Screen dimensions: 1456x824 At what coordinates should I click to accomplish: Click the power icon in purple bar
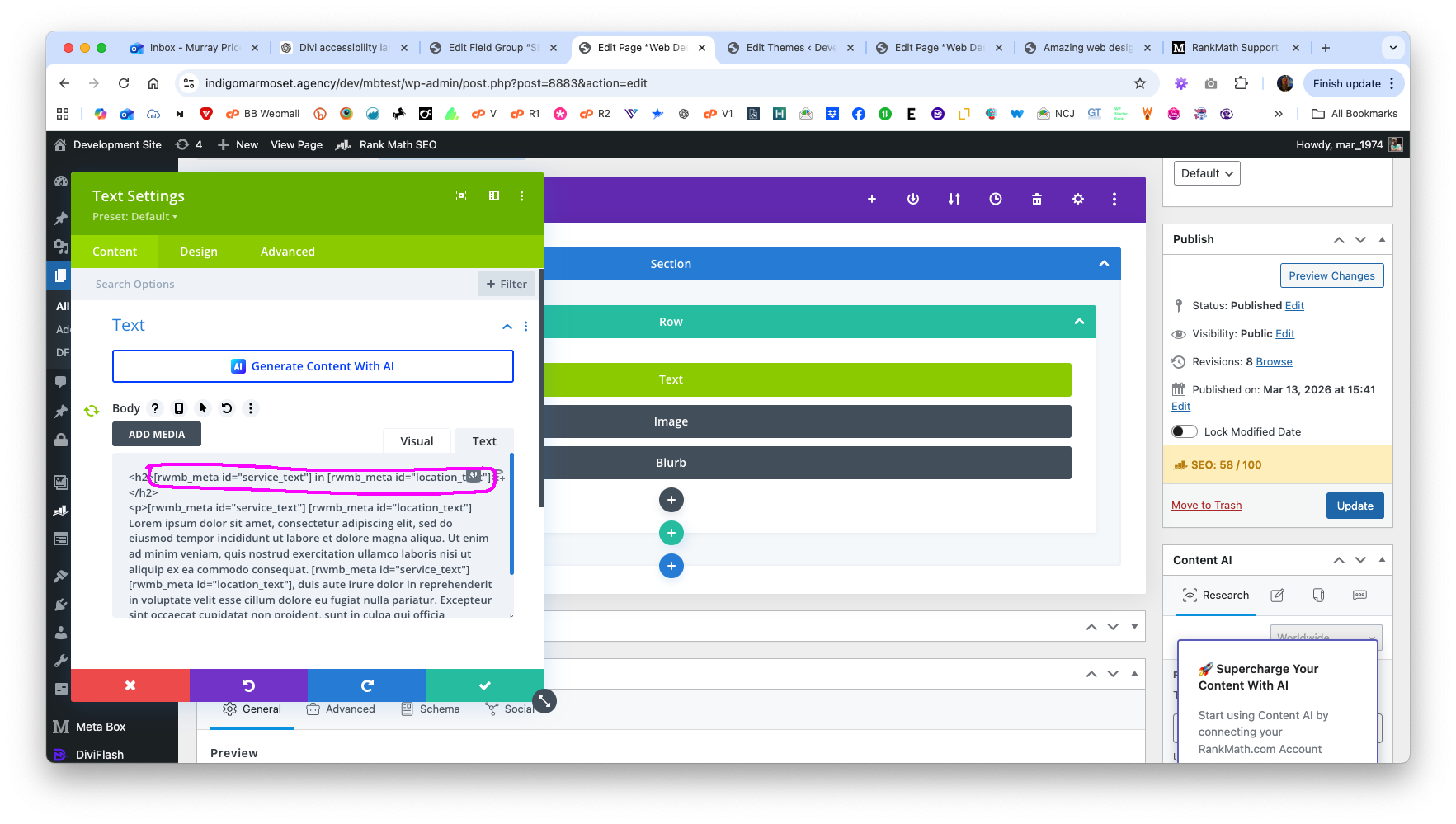pos(912,199)
